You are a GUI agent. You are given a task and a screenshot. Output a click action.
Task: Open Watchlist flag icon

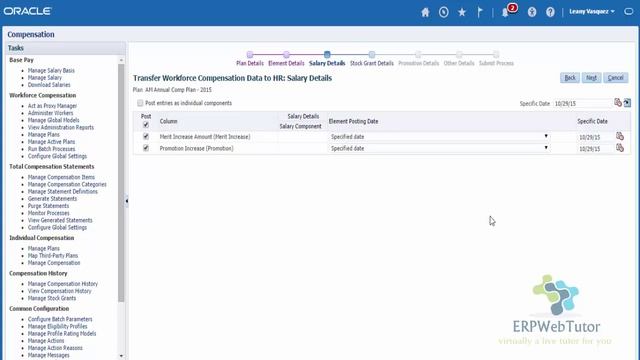480,12
